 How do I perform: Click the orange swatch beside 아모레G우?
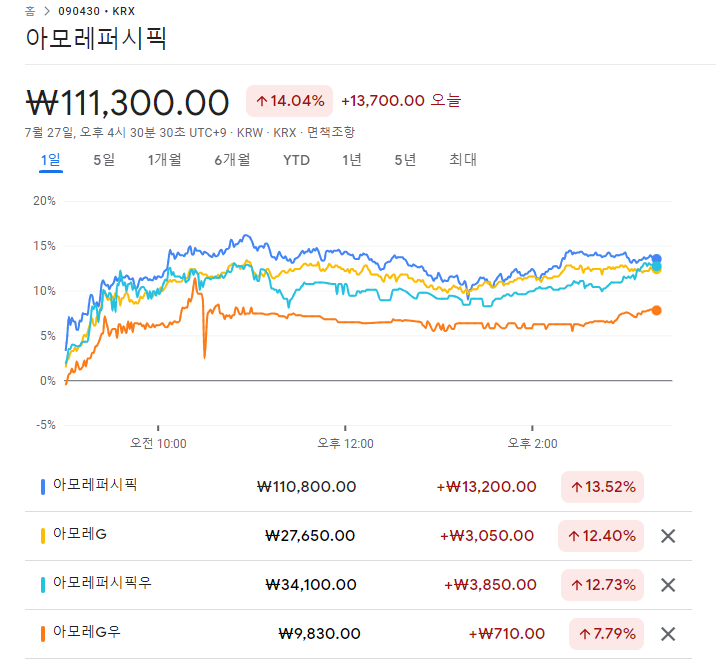point(43,634)
